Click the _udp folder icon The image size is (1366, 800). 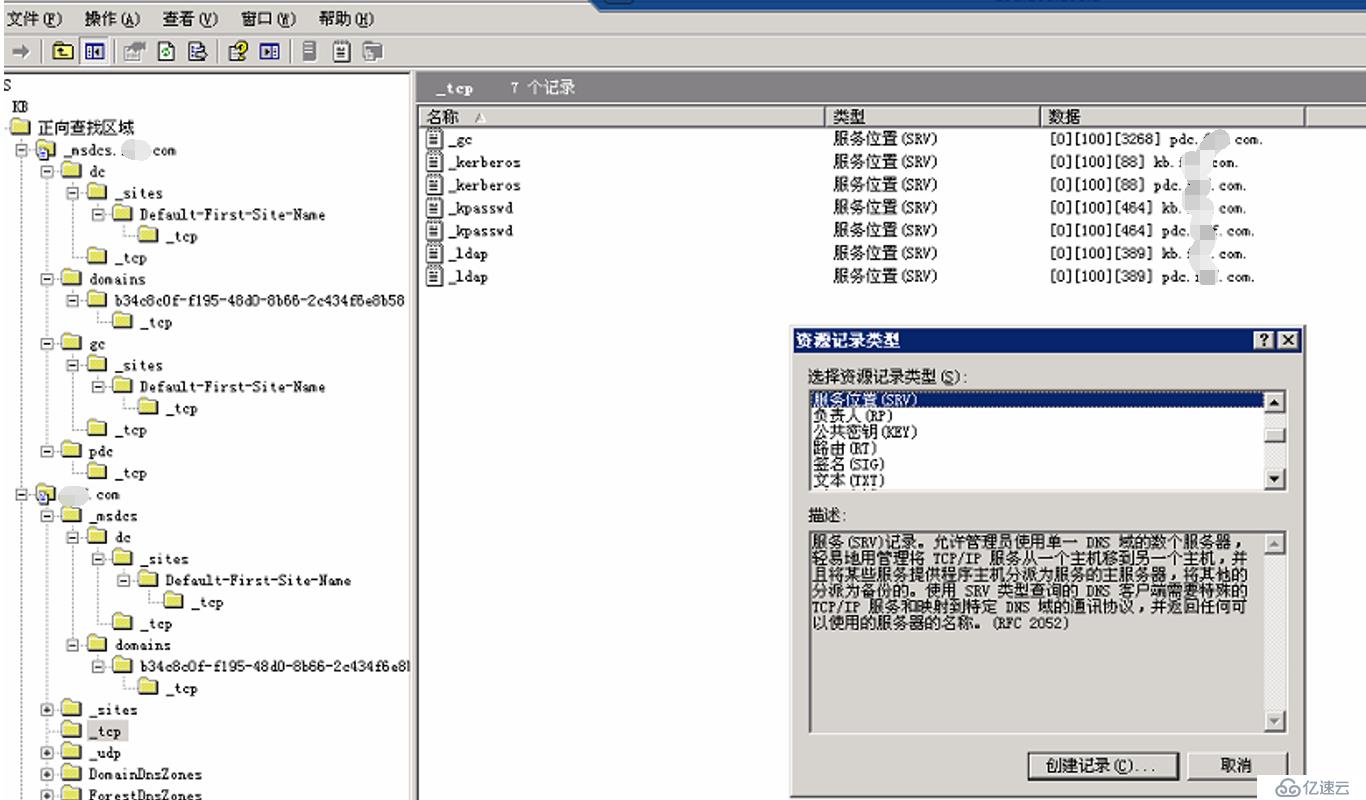(71, 752)
